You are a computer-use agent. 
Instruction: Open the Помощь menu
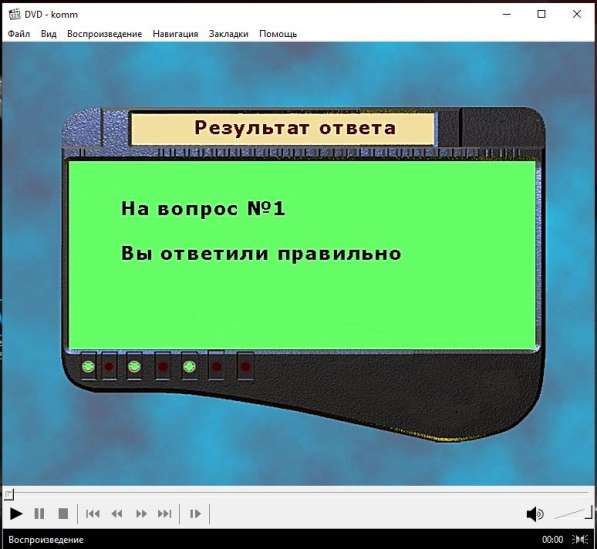coord(278,34)
